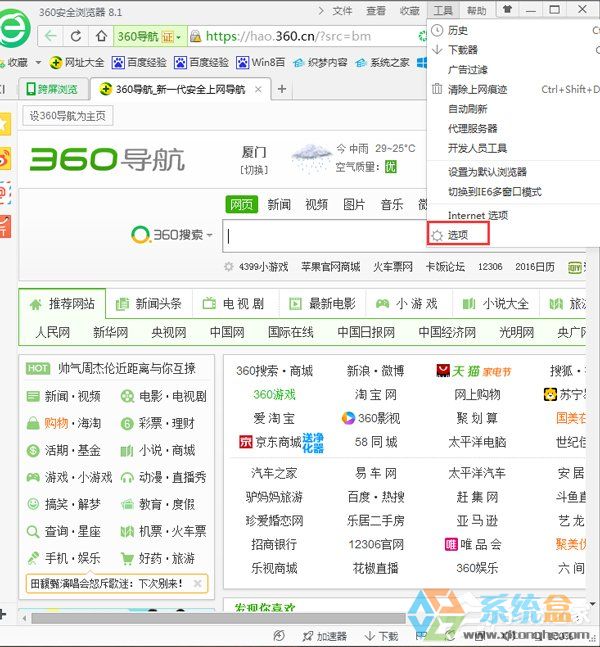
Task: Switch to 最新电影 tab
Action: coord(322,304)
